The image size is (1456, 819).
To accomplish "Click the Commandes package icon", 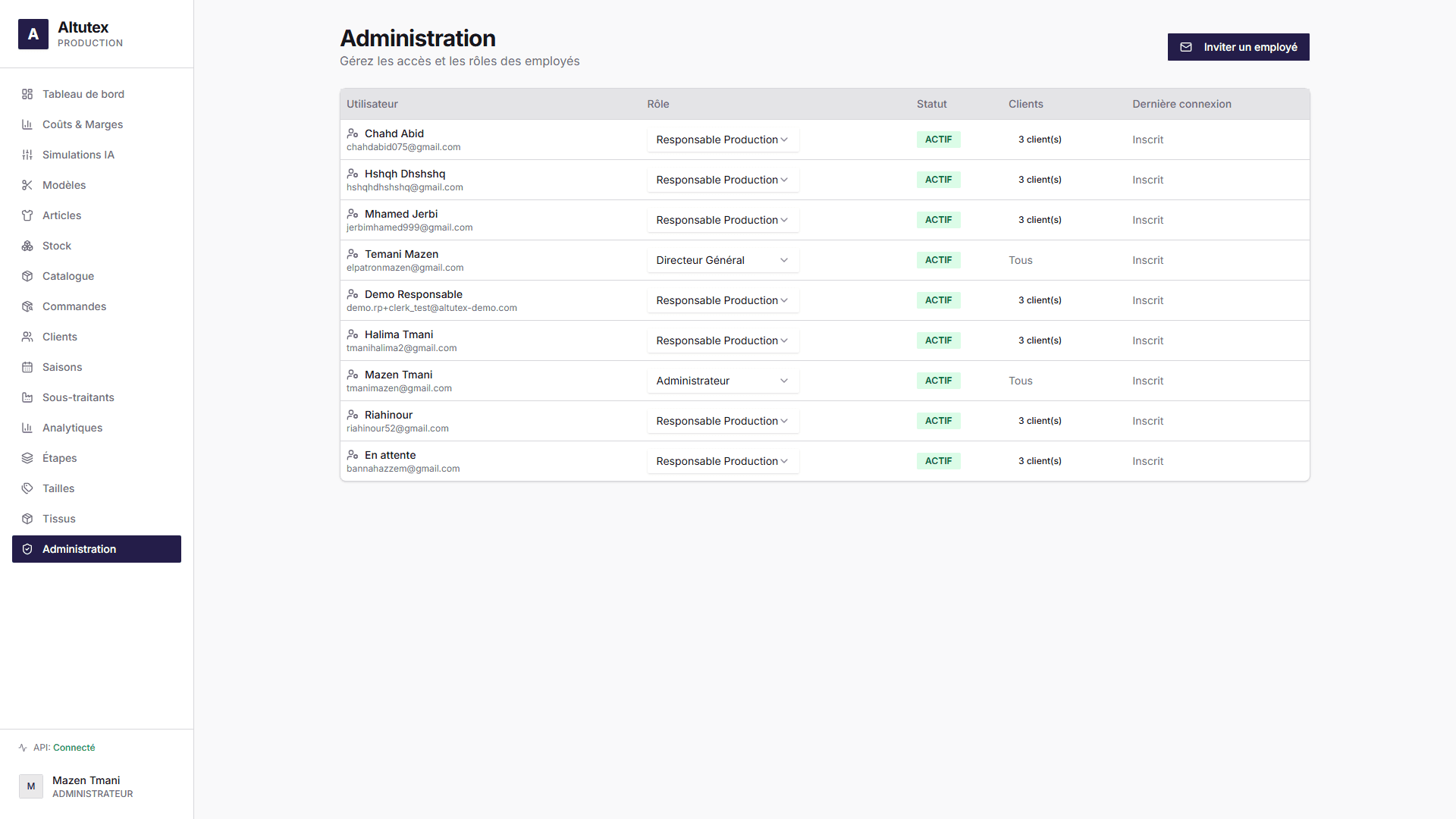I will pyautogui.click(x=27, y=306).
